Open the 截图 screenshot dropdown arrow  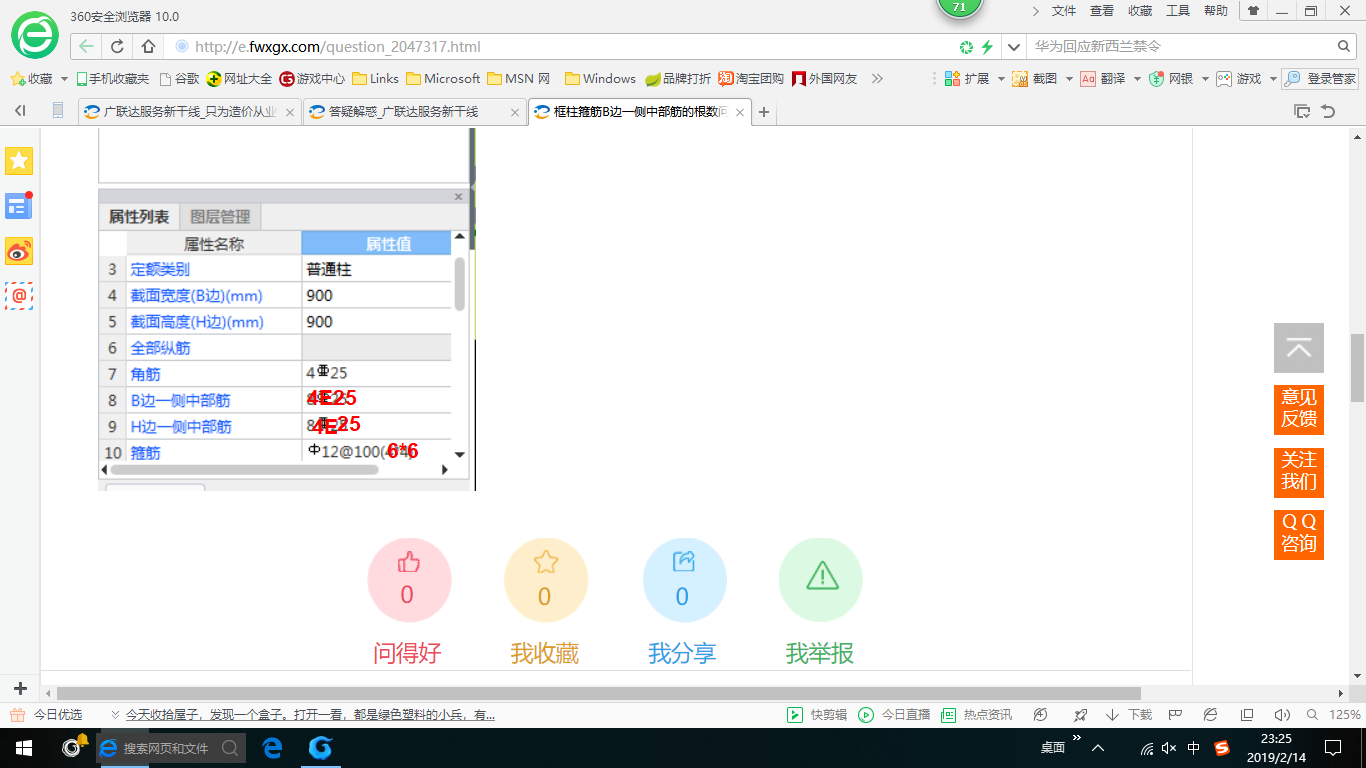1068,79
